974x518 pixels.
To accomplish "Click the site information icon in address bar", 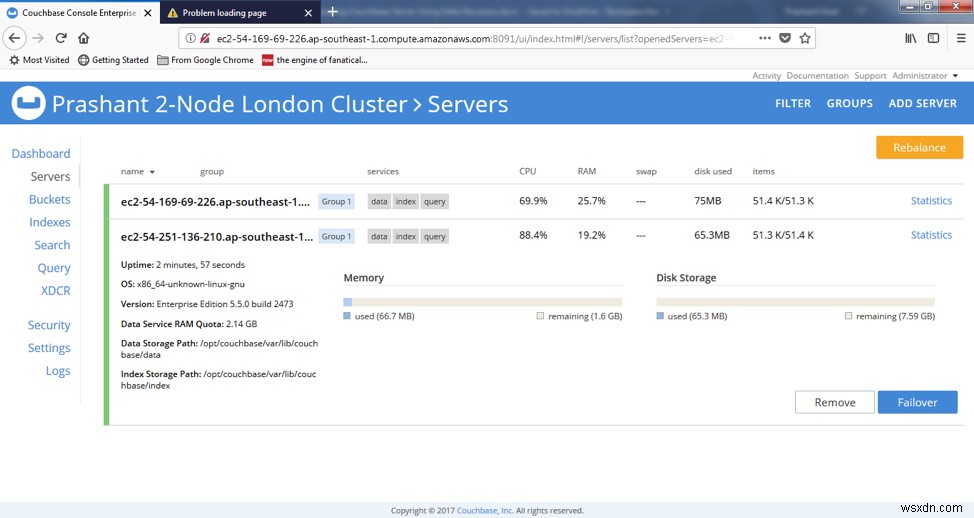I will tap(191, 39).
